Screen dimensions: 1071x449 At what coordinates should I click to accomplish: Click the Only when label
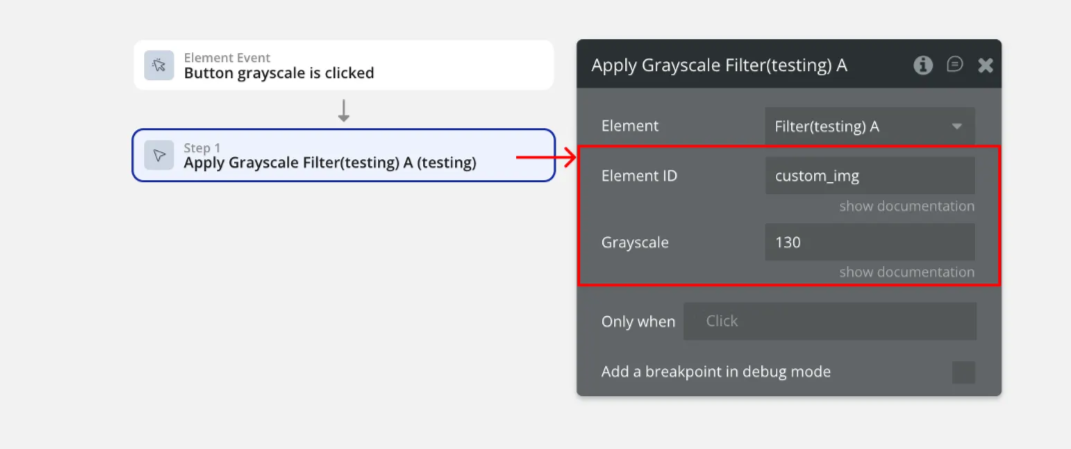pyautogui.click(x=638, y=322)
